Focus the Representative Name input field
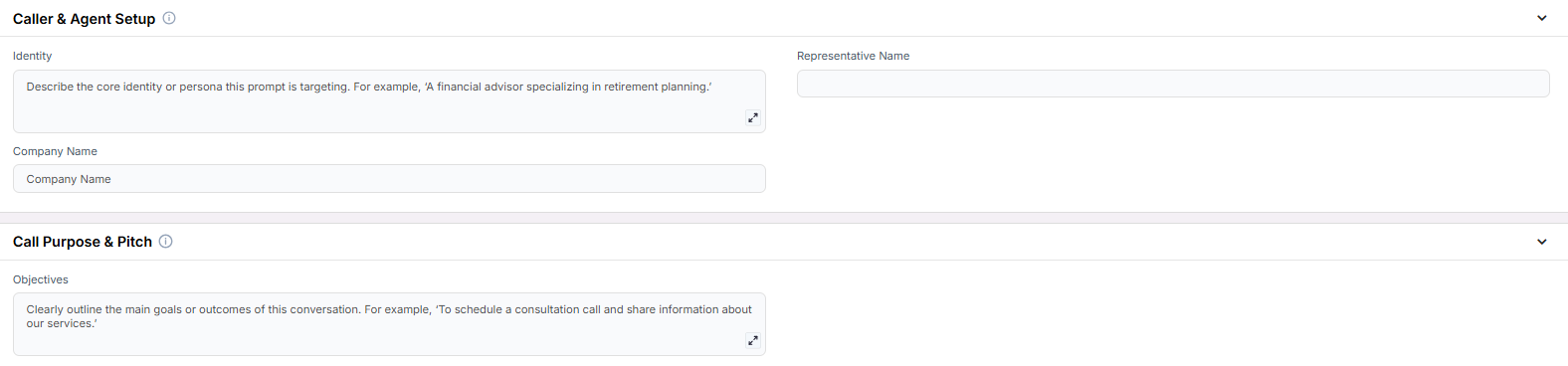1568x366 pixels. (1173, 84)
